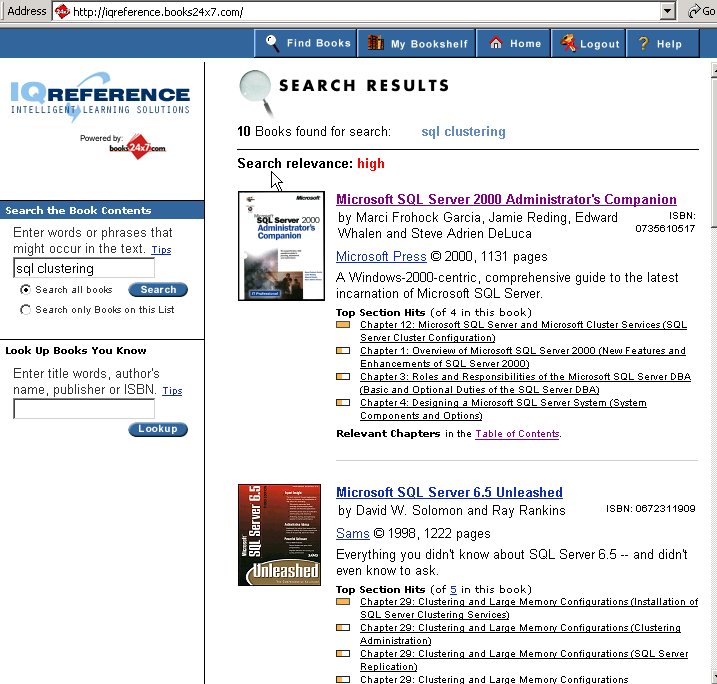Open the My Bookshelf menu item
Viewport: 717px width, 684px height.
click(416, 43)
